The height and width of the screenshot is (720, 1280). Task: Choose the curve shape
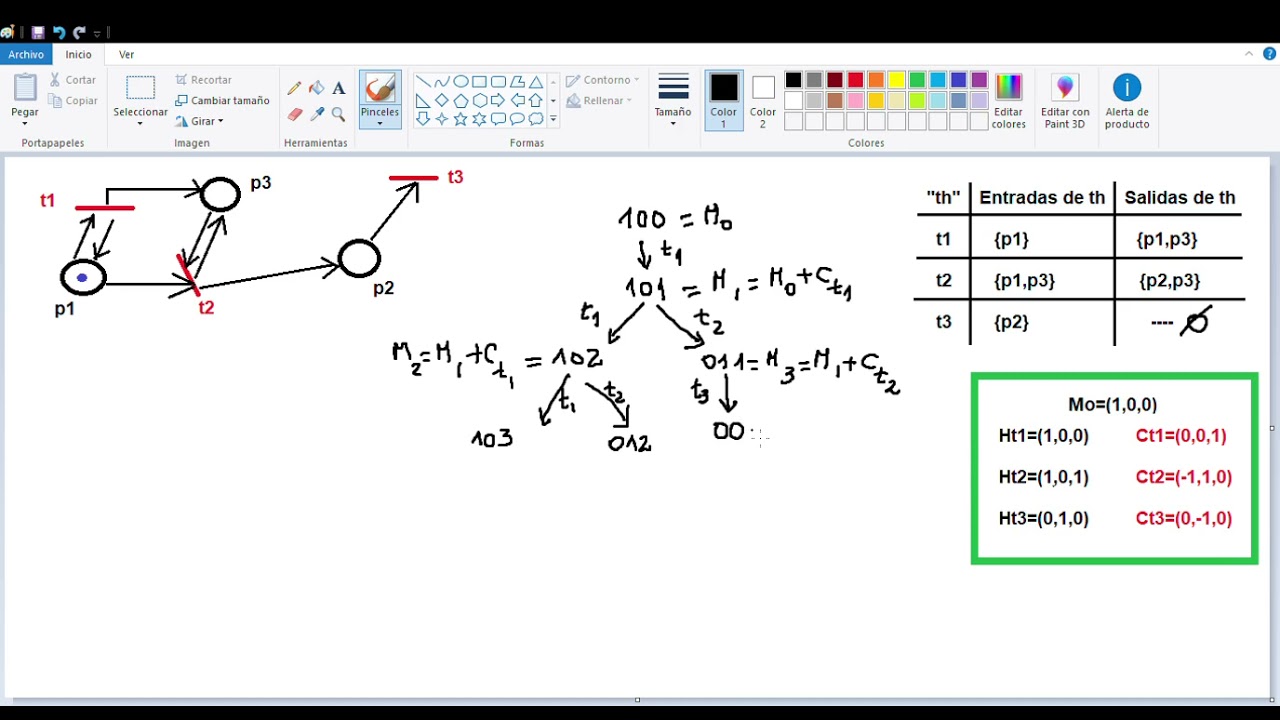click(x=442, y=82)
